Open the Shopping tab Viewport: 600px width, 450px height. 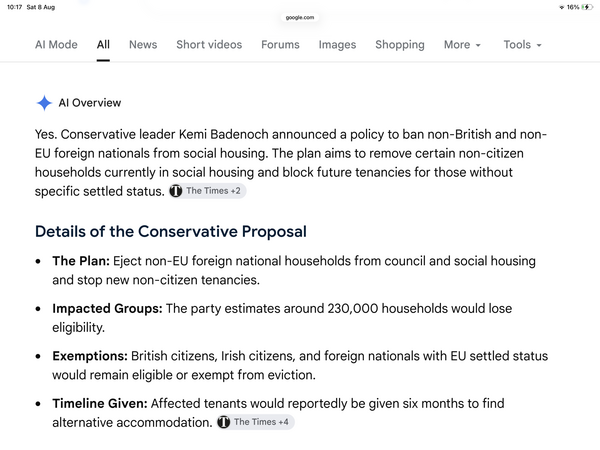pos(400,45)
